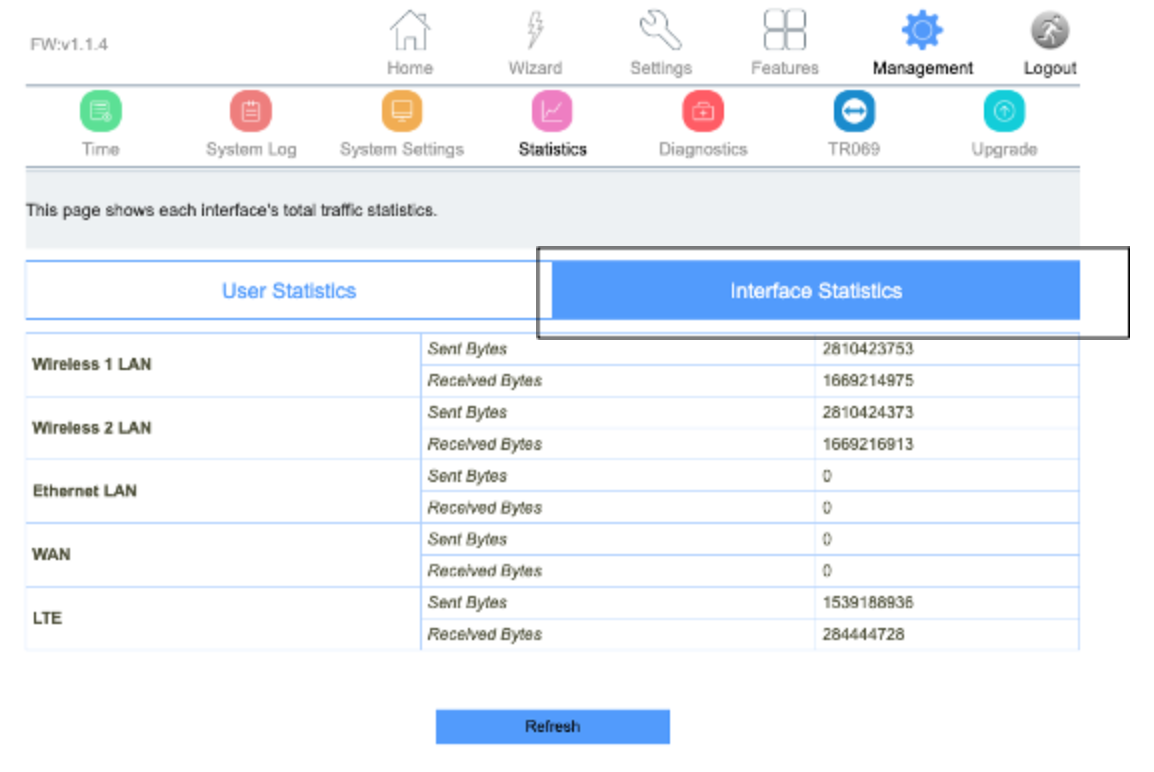Image resolution: width=1154 pixels, height=772 pixels.
Task: Open the TR069 icon
Action: click(x=853, y=111)
